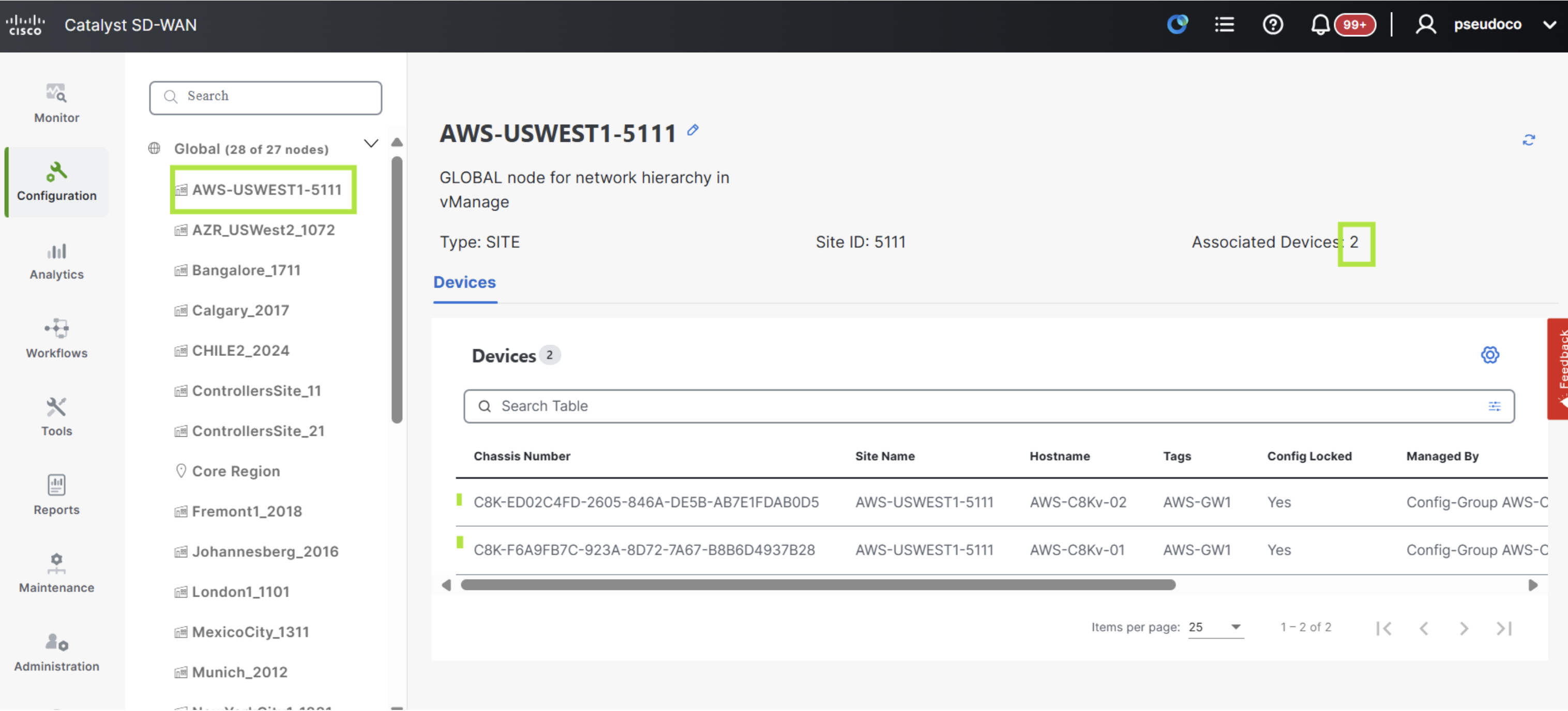
Task: Click table scroll right arrow
Action: click(x=1532, y=585)
